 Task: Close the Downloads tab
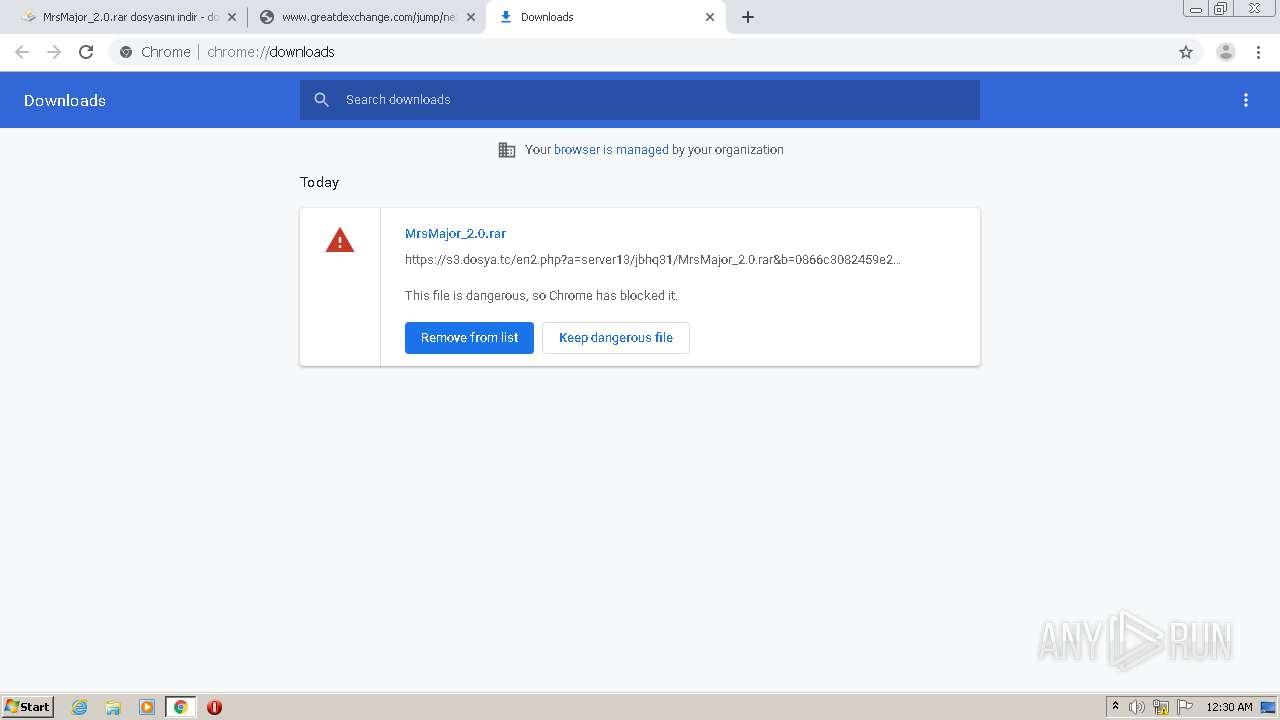(710, 17)
